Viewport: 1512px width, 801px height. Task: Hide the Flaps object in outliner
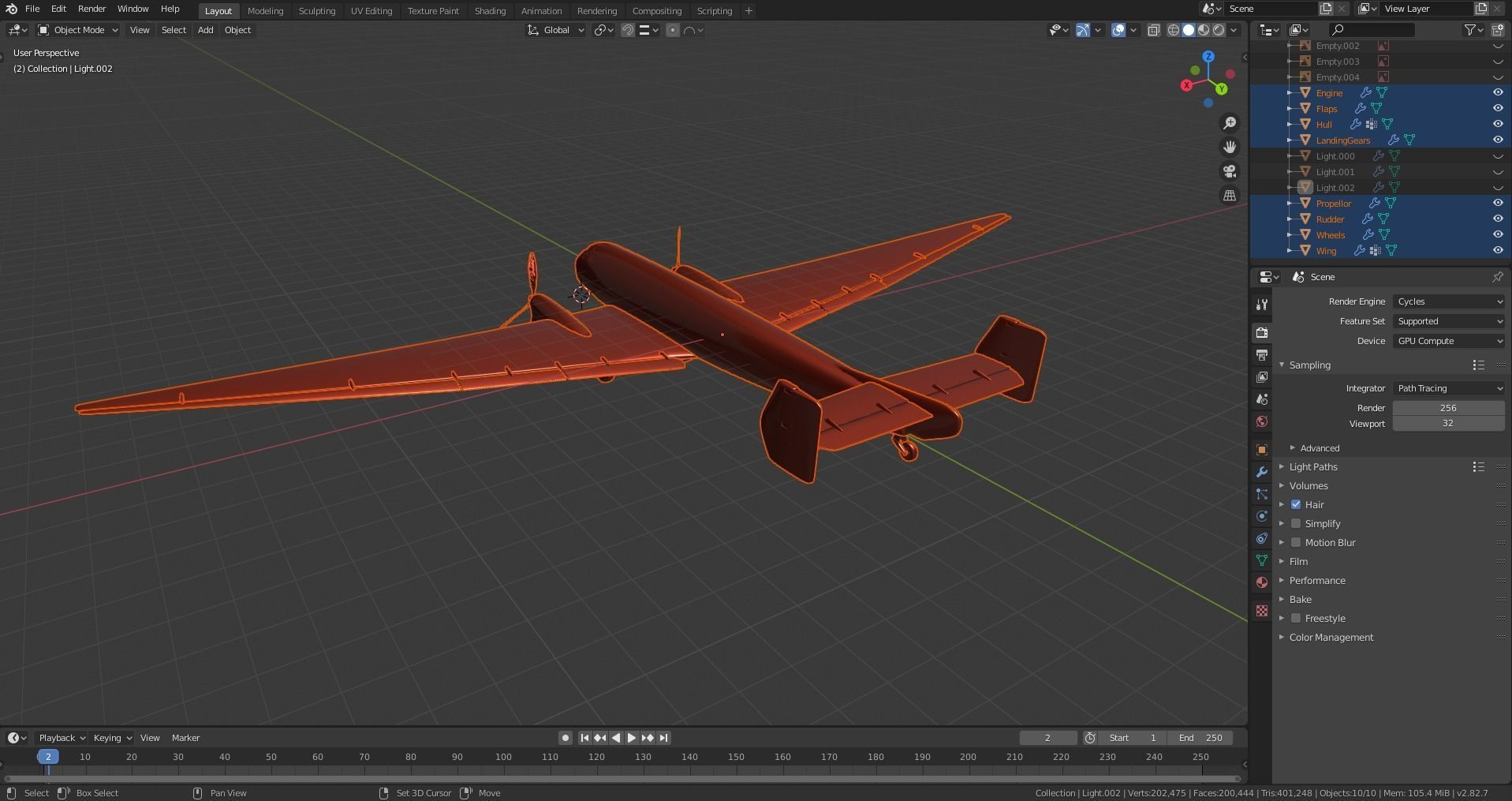(x=1497, y=108)
